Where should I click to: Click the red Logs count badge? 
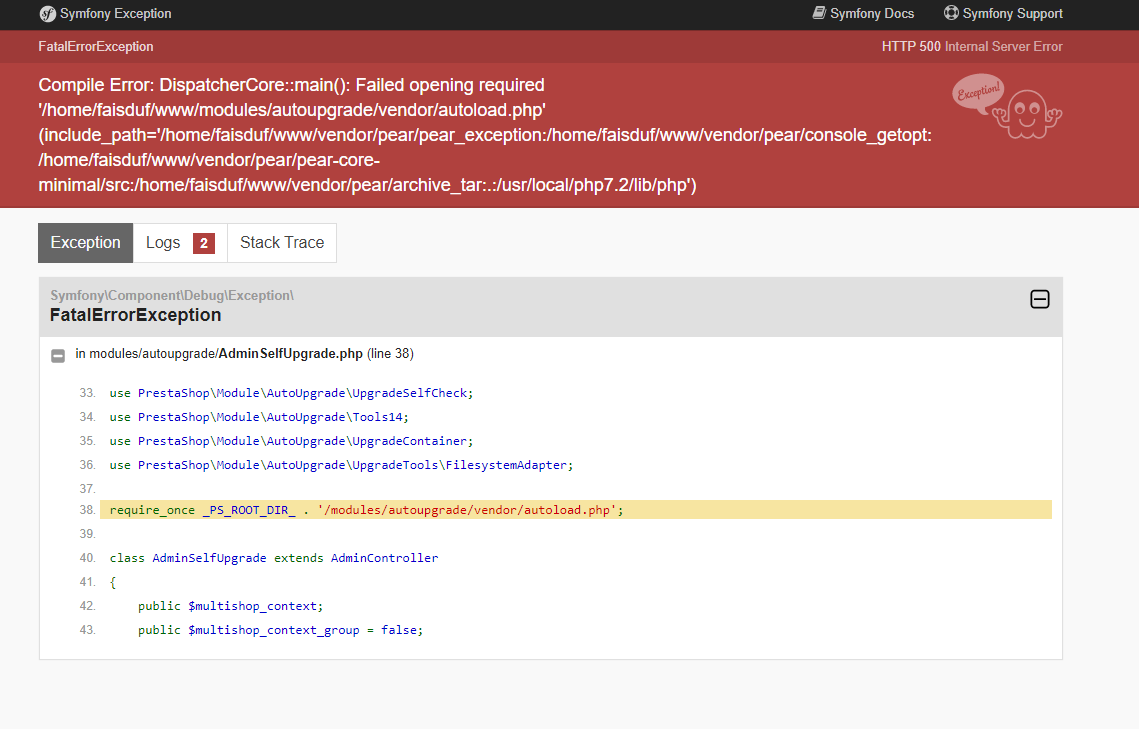tap(203, 243)
